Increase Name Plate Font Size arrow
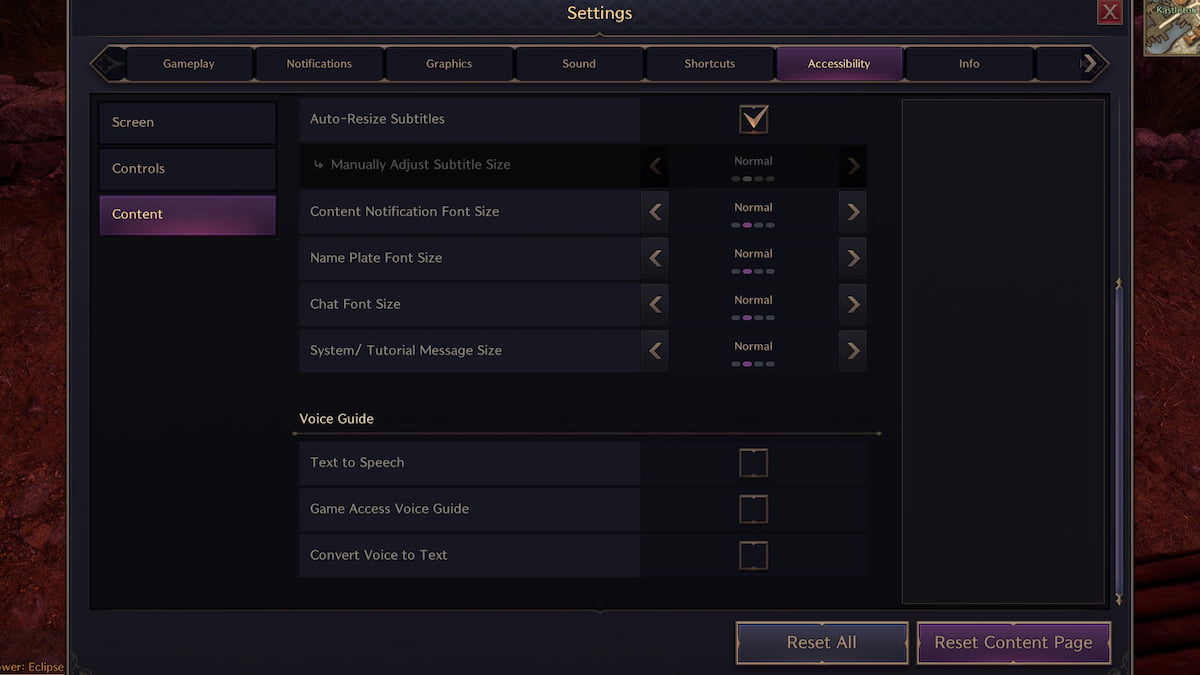Image resolution: width=1200 pixels, height=675 pixels. tap(853, 258)
